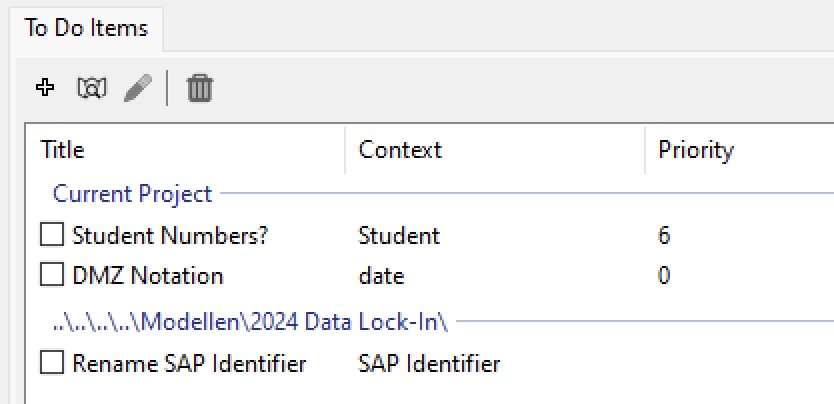Mark Rename SAP Identifier as done
The width and height of the screenshot is (834, 404).
(51, 363)
